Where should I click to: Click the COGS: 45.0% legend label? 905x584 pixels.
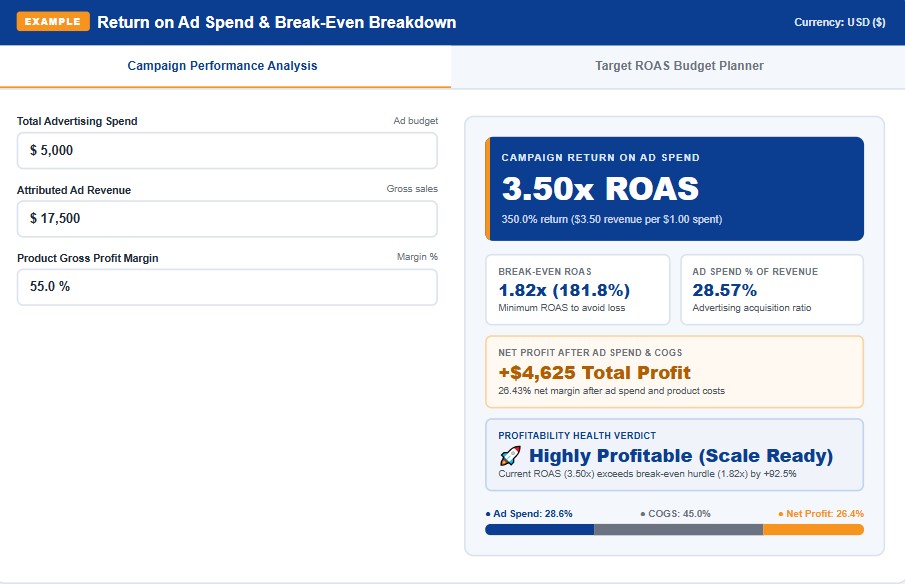pos(675,514)
